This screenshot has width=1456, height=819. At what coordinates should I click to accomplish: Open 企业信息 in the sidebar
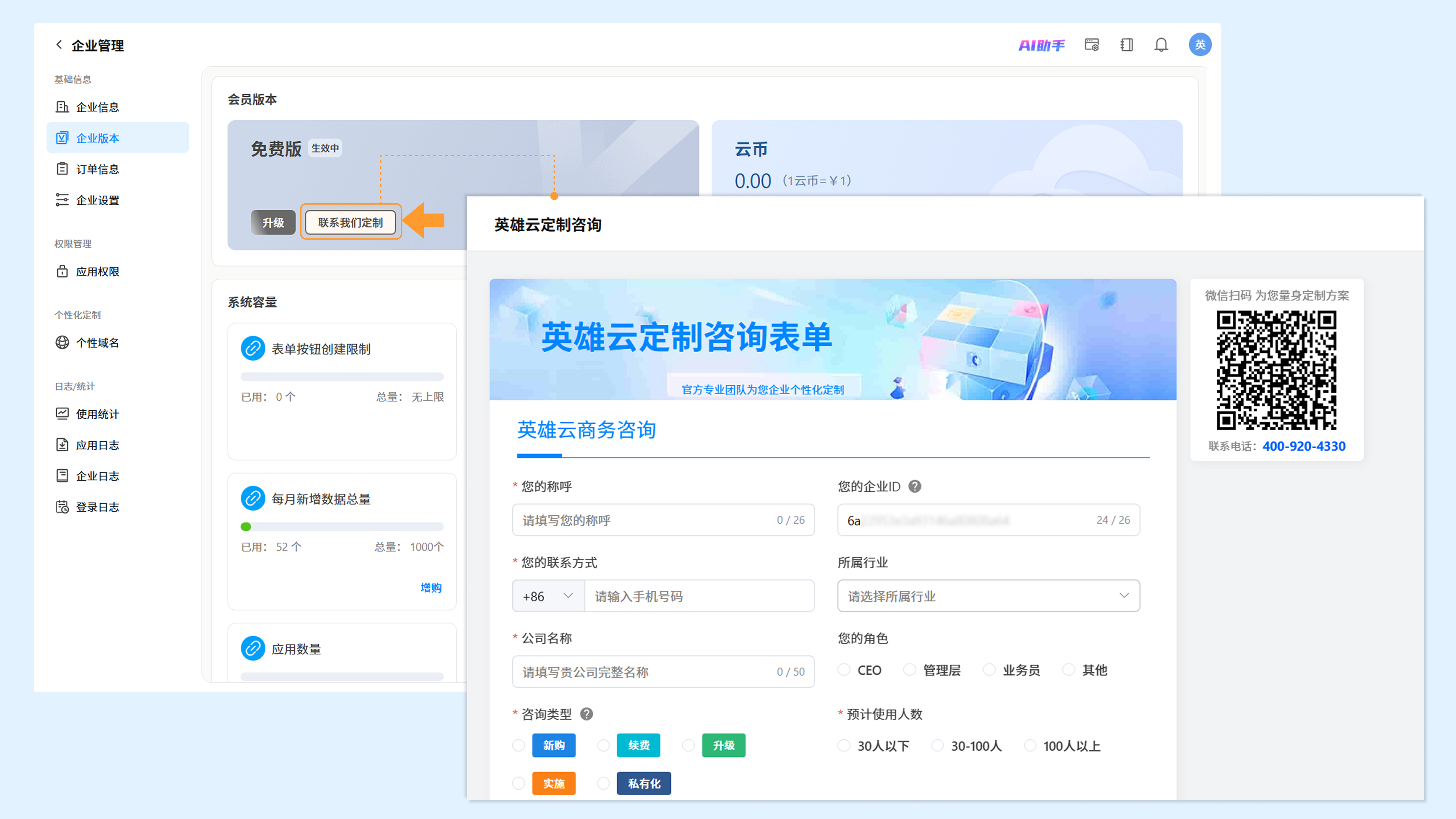pos(118,107)
